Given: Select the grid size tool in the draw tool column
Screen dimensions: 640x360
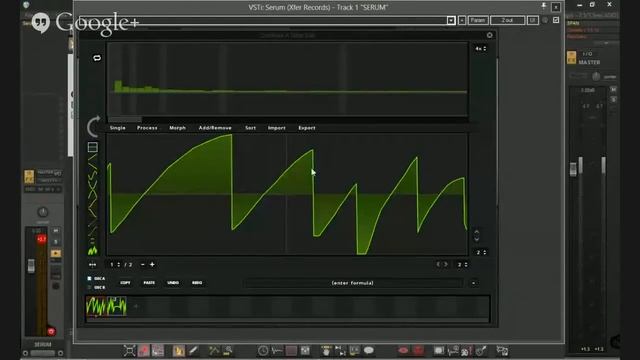Looking at the screenshot, I should (x=93, y=147).
